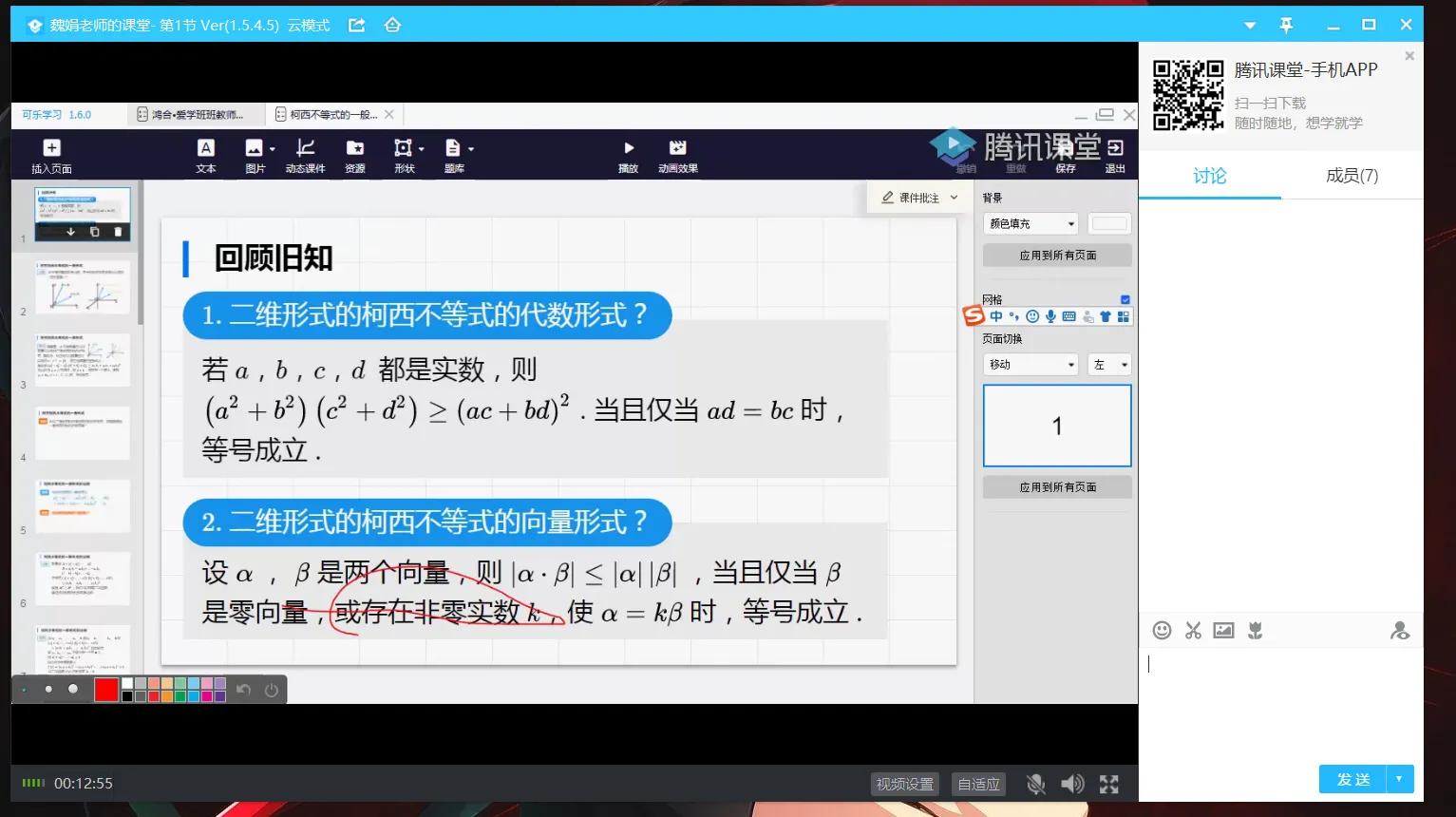This screenshot has width=1456, height=817.
Task: Click the screenshot scissors icon in chat
Action: click(1193, 630)
